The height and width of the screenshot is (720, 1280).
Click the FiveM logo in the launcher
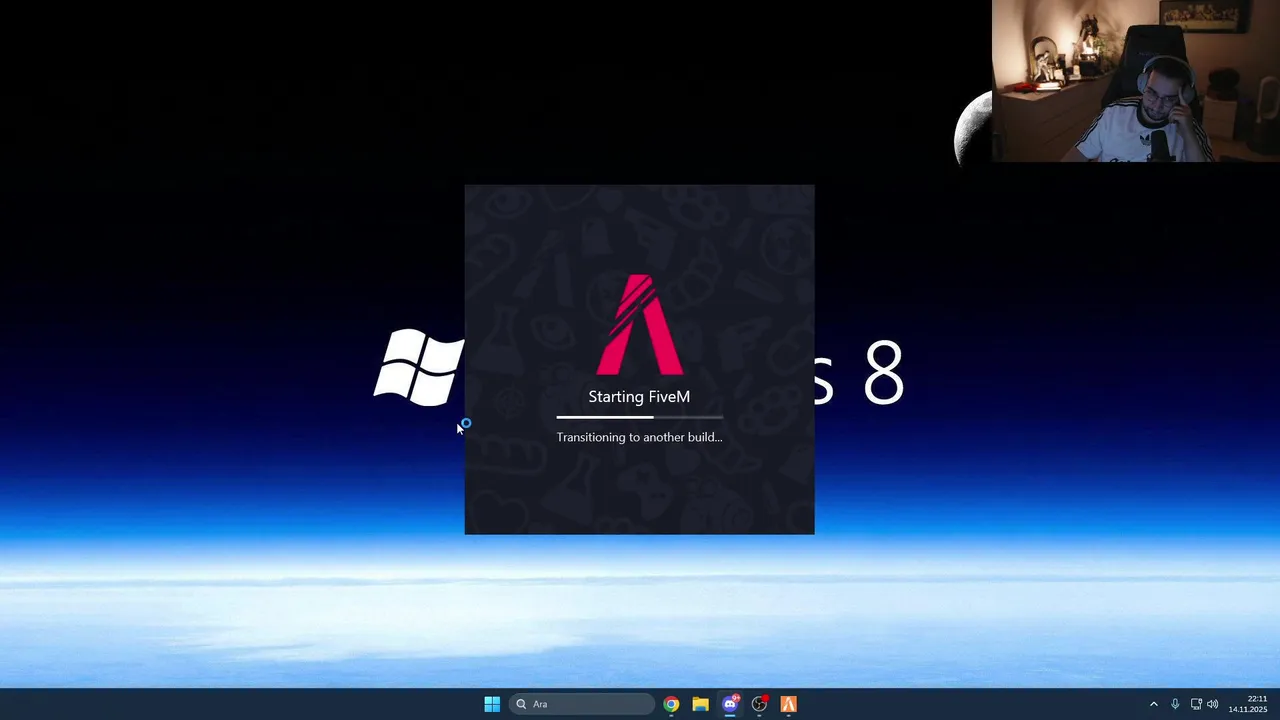[640, 325]
